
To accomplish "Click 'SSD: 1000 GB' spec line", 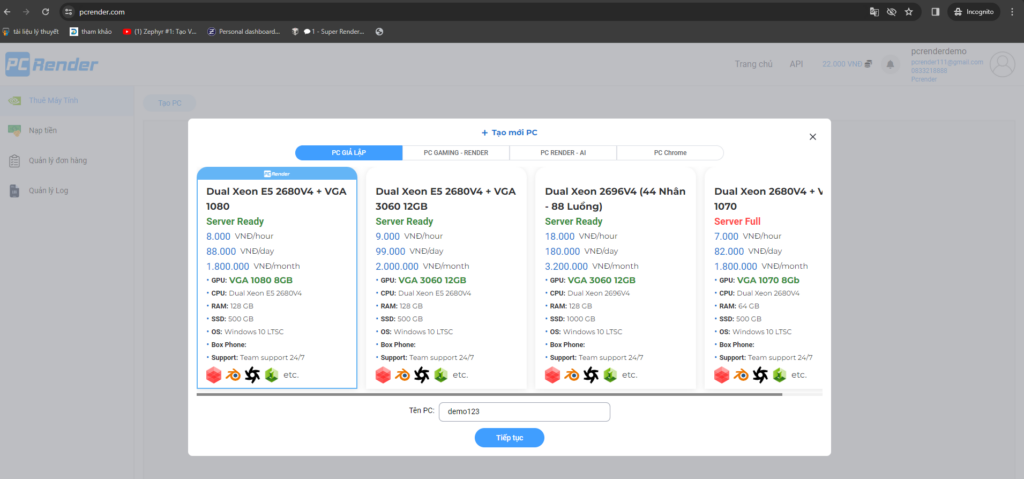I will [x=573, y=319].
